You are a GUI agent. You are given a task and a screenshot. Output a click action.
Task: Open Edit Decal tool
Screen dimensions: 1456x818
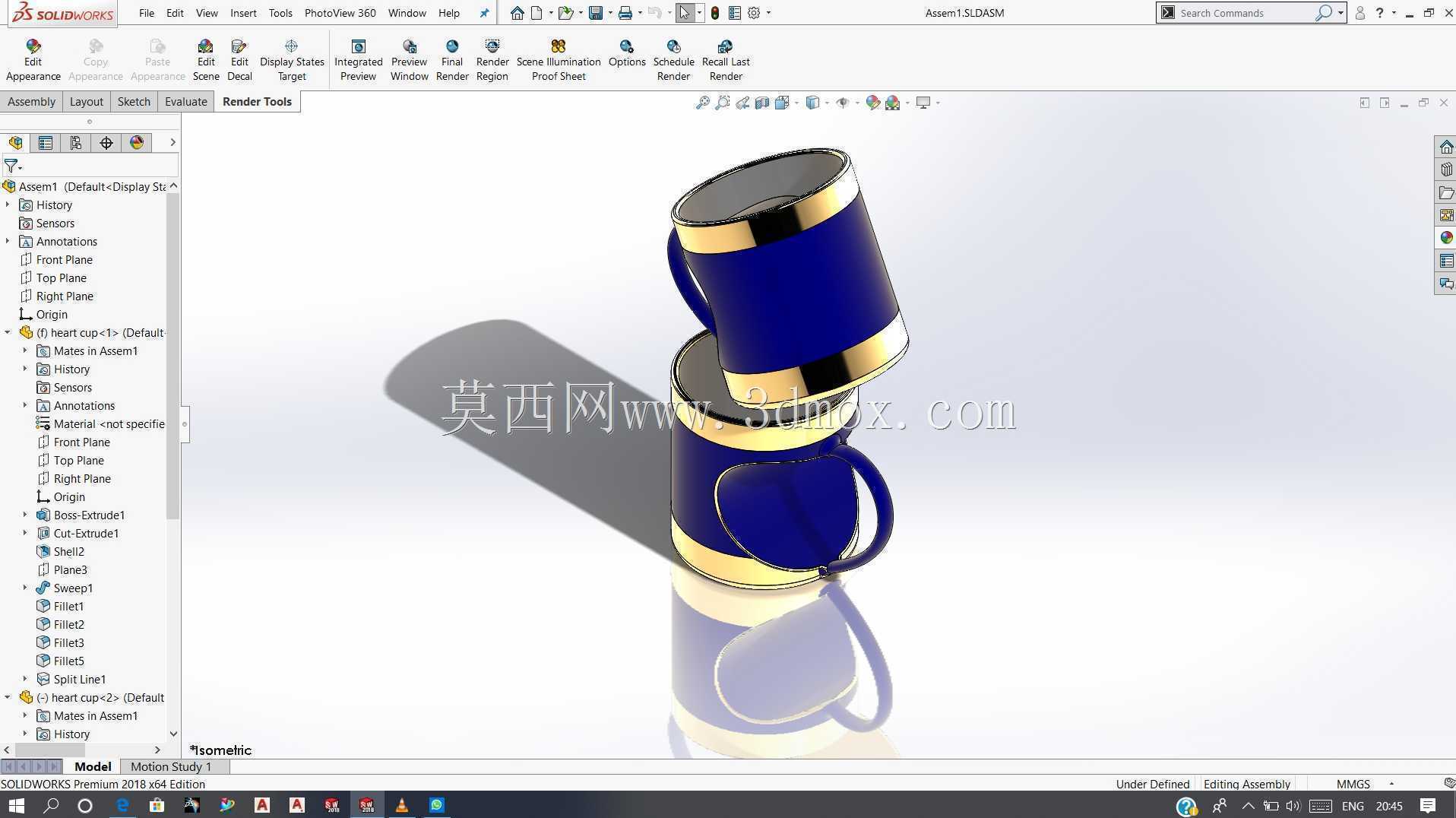[239, 60]
